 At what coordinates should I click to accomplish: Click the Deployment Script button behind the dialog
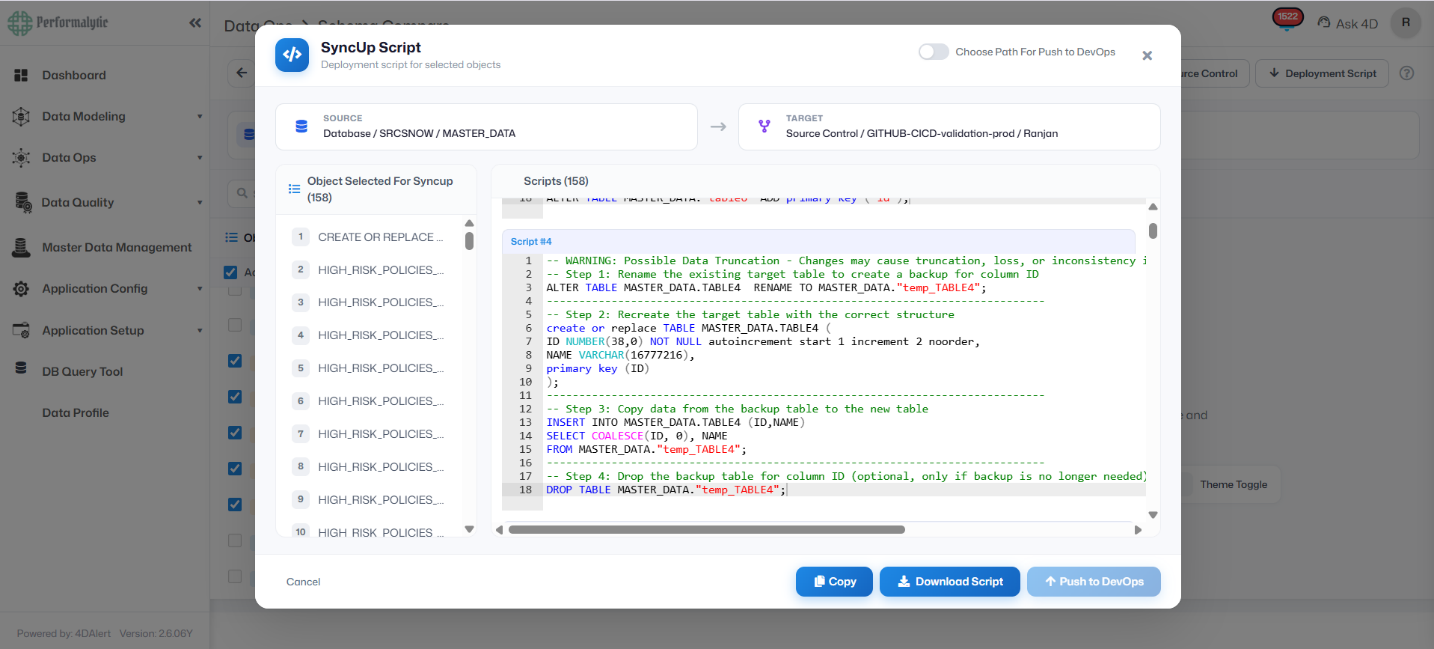click(1322, 73)
